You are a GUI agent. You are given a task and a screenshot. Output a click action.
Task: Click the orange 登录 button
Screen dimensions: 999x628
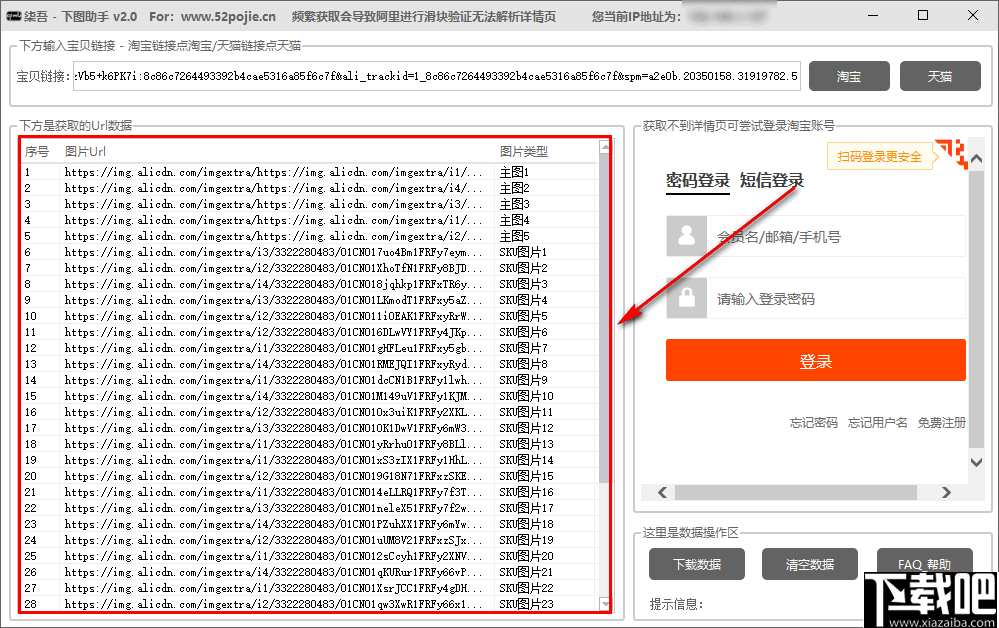[x=816, y=360]
